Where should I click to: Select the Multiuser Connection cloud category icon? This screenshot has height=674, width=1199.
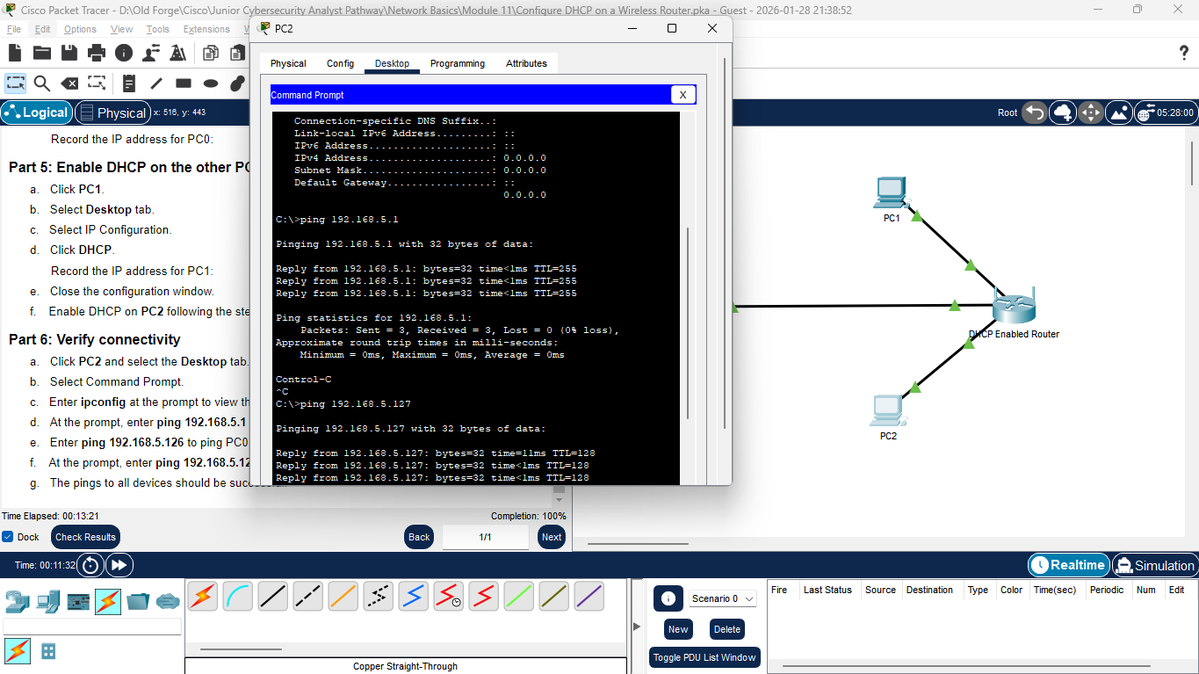point(168,602)
